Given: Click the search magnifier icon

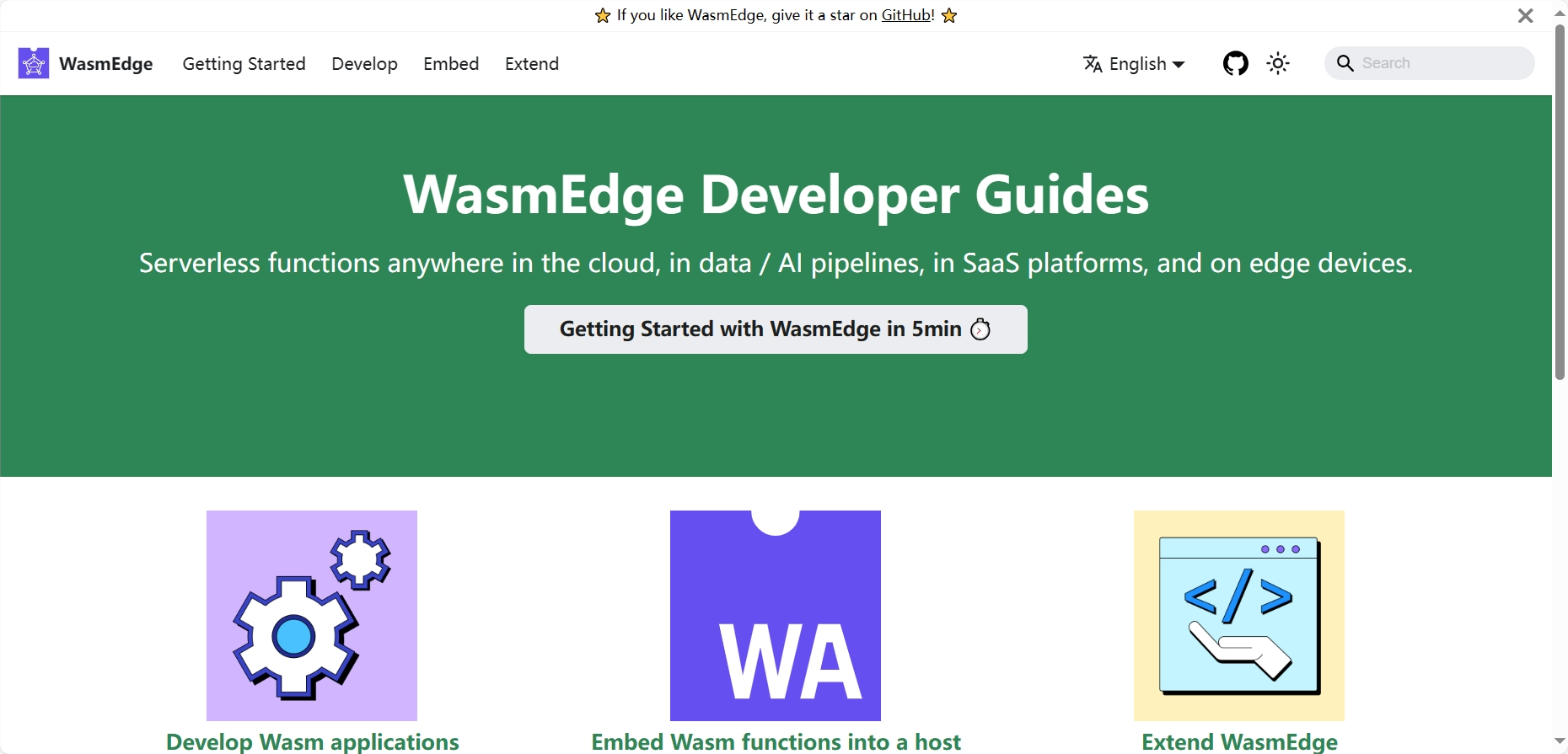Looking at the screenshot, I should tap(1345, 63).
